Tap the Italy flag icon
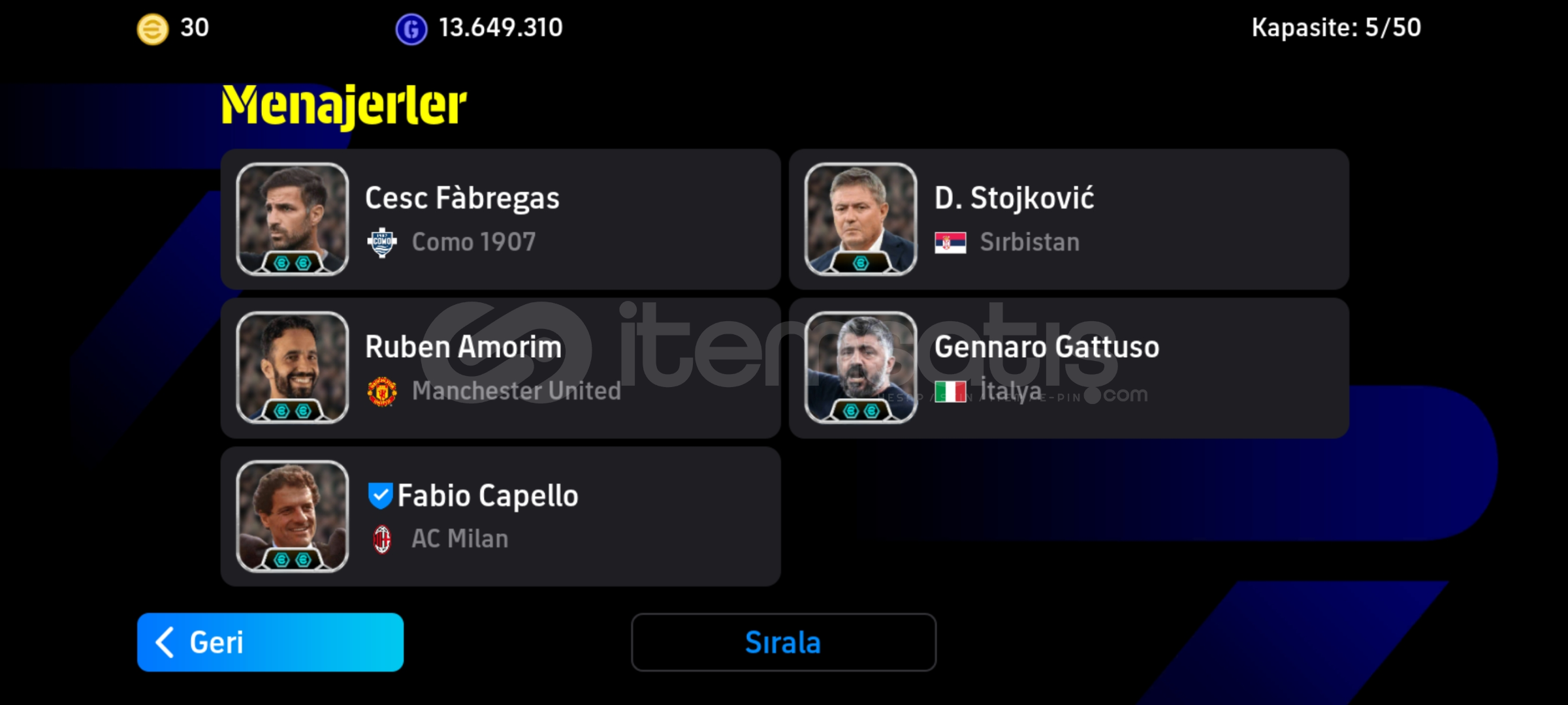Screen dimensions: 1568x705 pyautogui.click(x=950, y=392)
